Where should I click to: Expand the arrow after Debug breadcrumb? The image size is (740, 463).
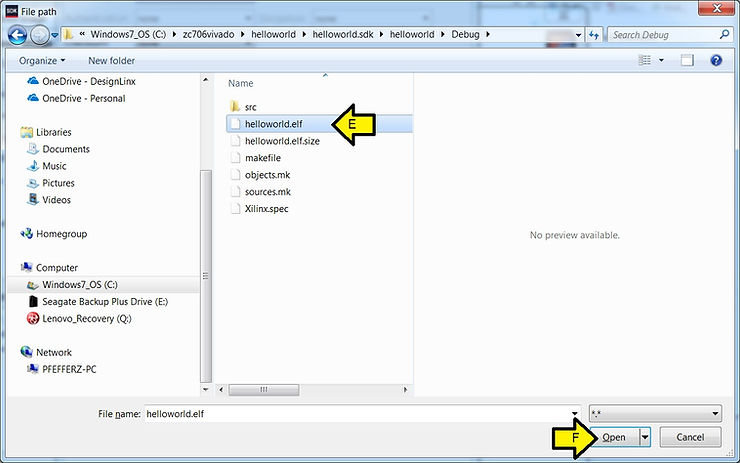(488, 34)
